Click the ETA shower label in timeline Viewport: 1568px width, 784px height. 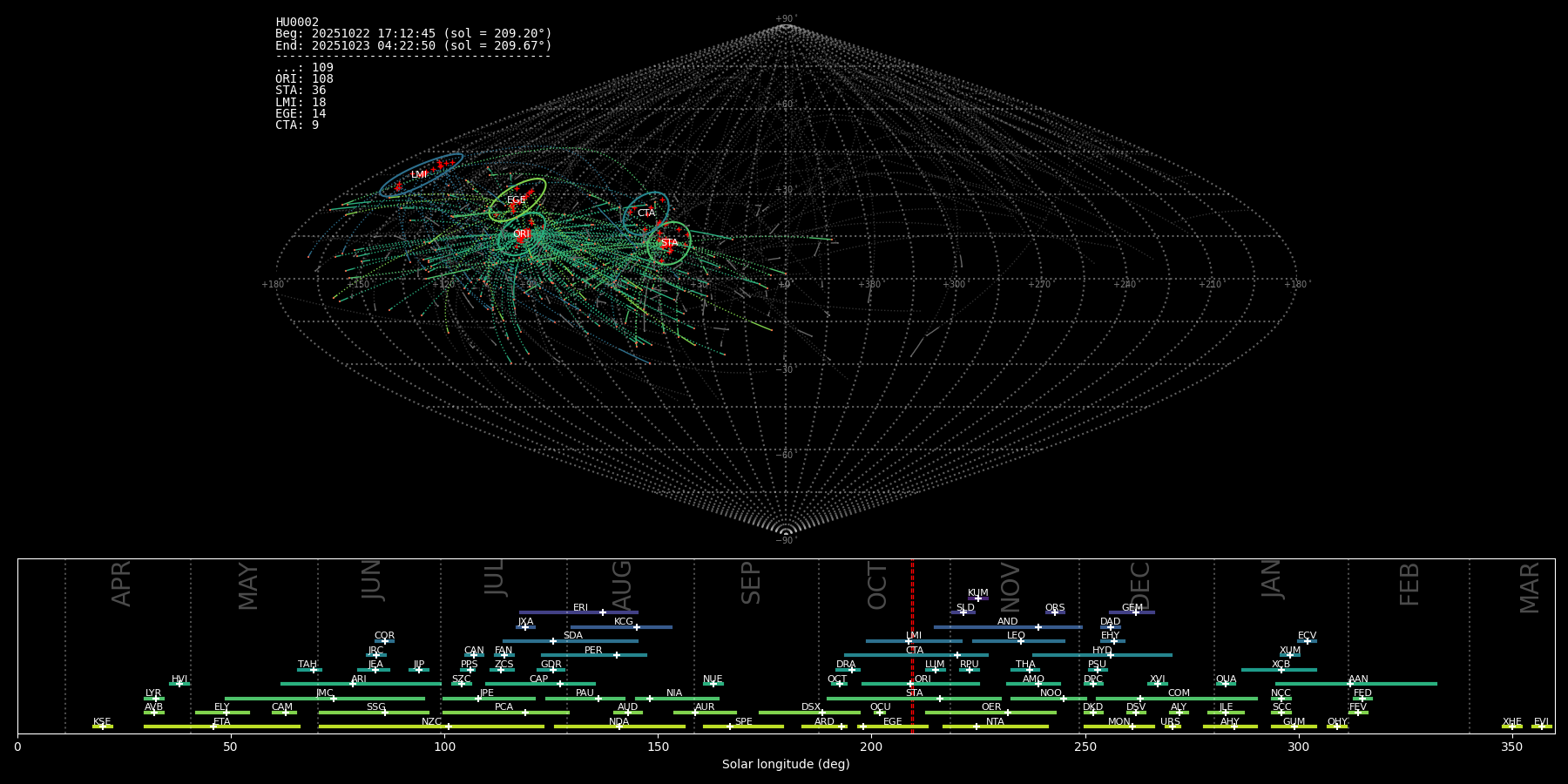[x=222, y=722]
